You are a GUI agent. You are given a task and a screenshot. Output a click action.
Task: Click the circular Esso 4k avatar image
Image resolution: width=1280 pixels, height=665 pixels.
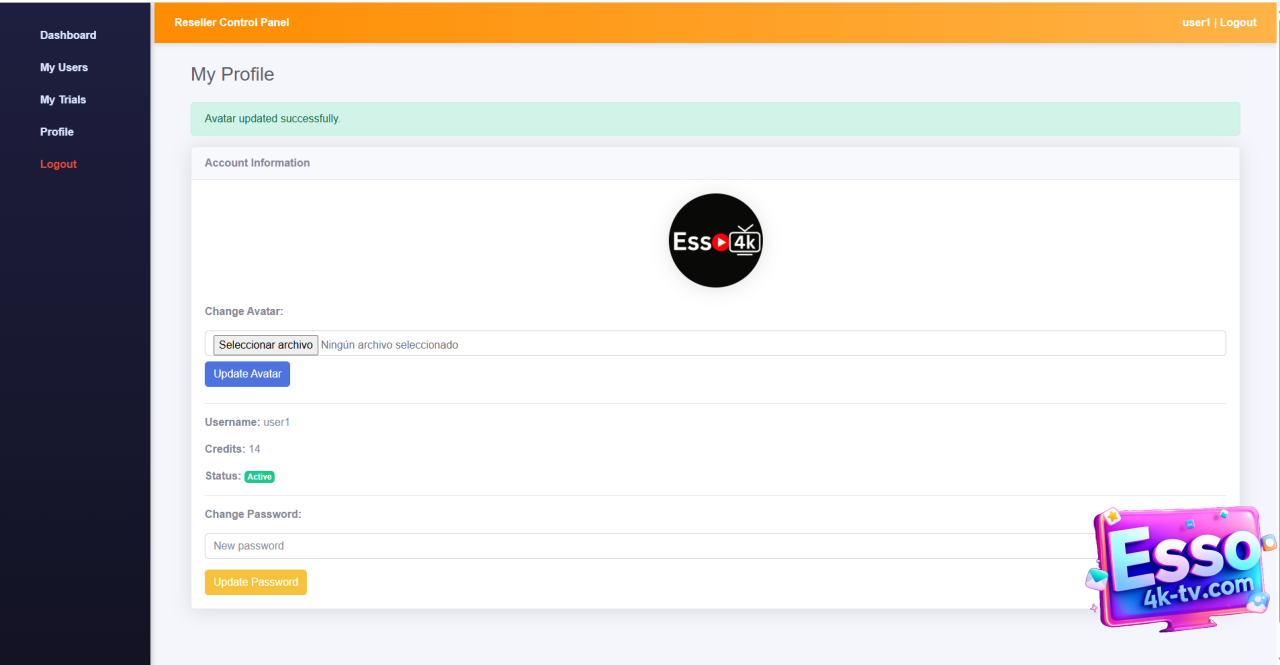pyautogui.click(x=715, y=241)
